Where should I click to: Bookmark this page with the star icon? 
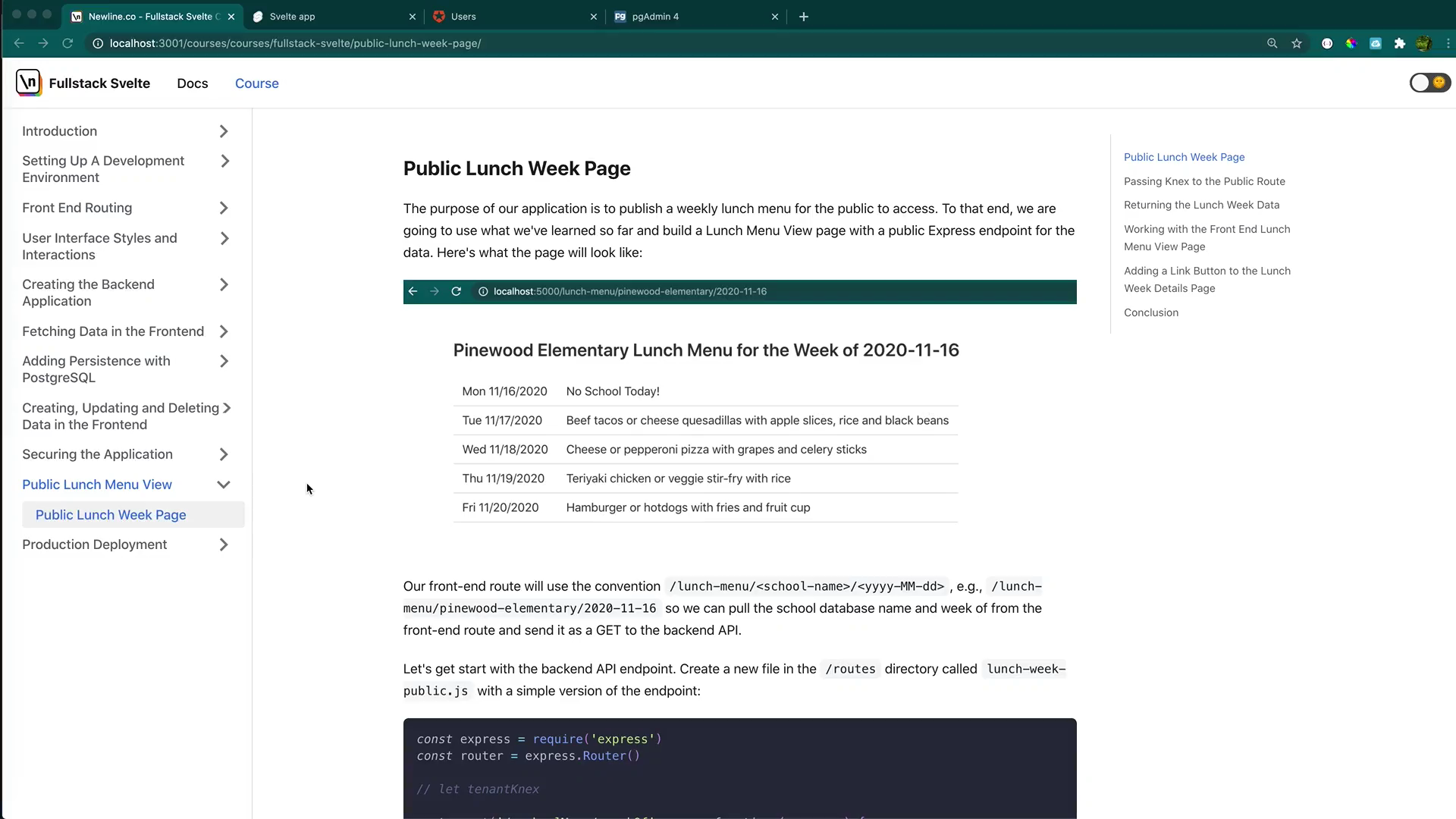click(x=1297, y=43)
